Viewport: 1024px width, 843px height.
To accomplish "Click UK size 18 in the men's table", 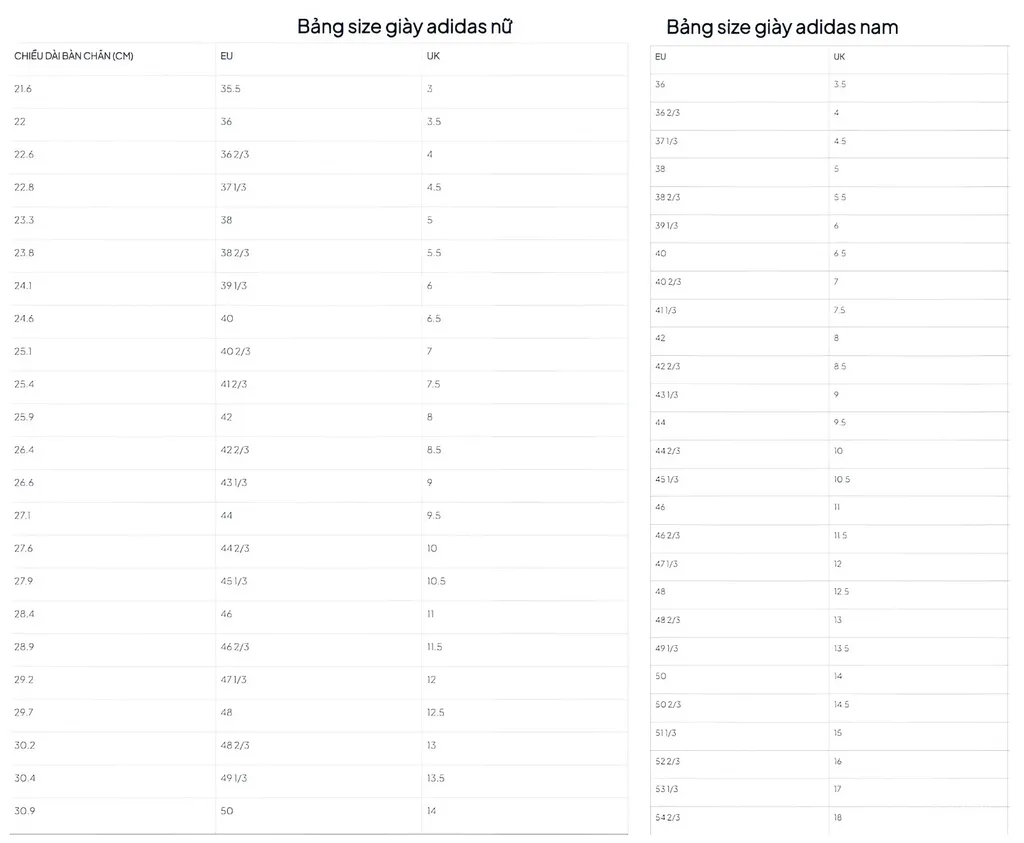I will [838, 818].
